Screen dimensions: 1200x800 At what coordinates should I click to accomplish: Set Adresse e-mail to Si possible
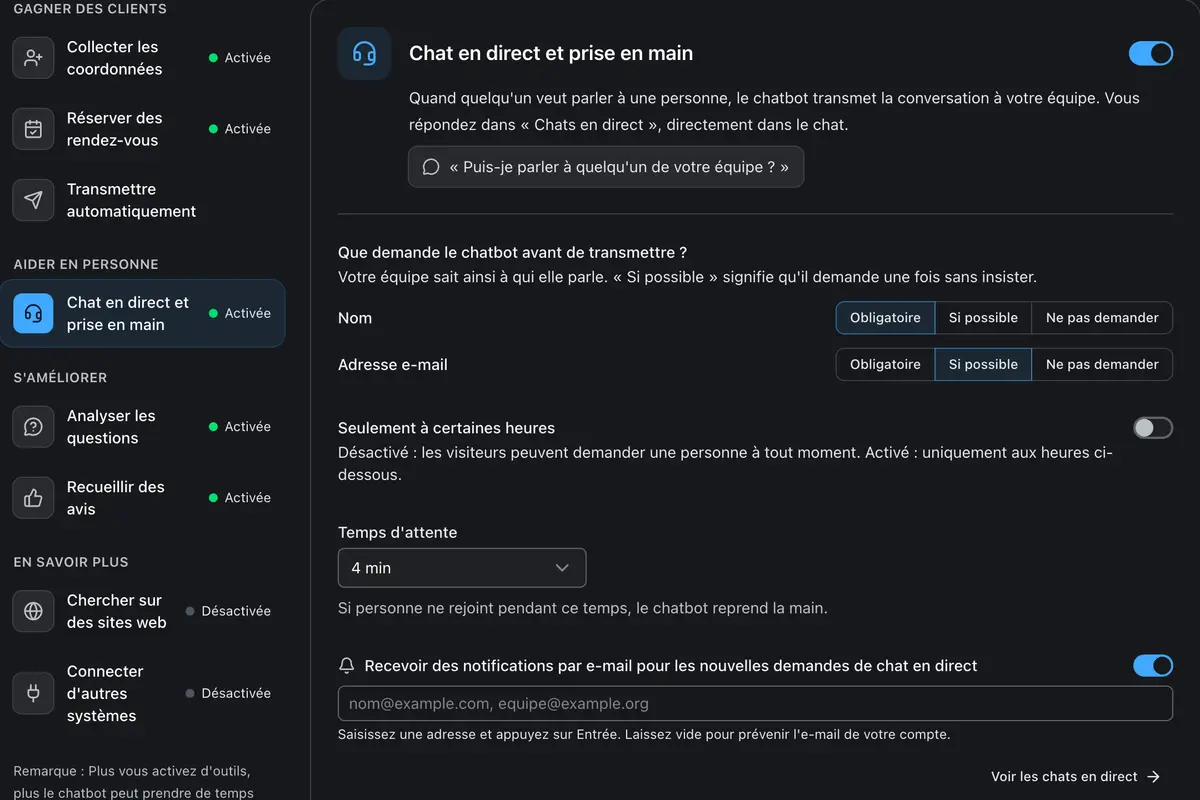click(x=983, y=365)
